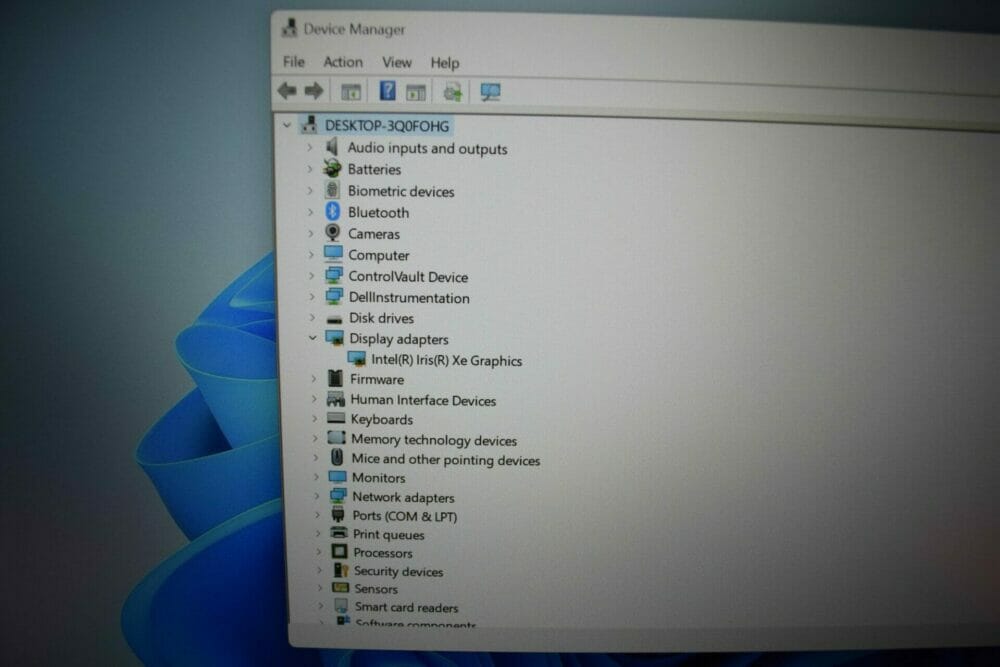Expand the Bluetooth category
The image size is (1000, 667).
click(311, 212)
